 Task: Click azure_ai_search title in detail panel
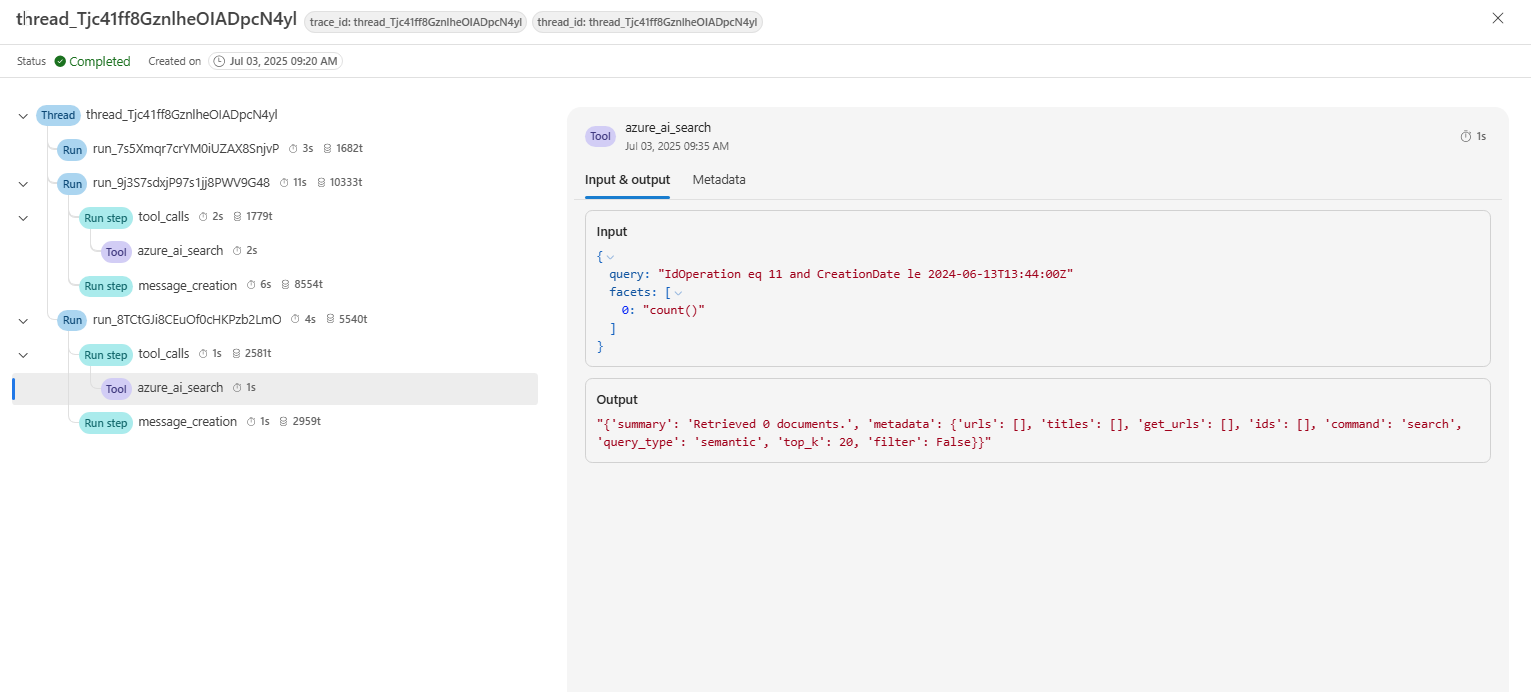(668, 128)
